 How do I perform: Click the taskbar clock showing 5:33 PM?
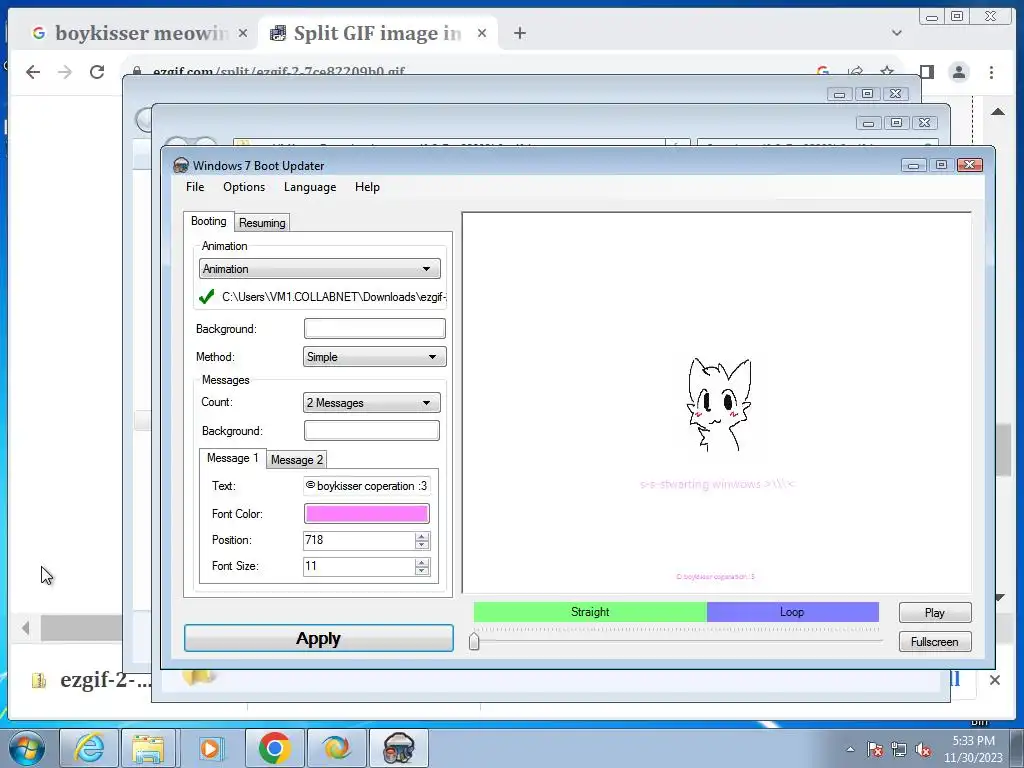973,749
